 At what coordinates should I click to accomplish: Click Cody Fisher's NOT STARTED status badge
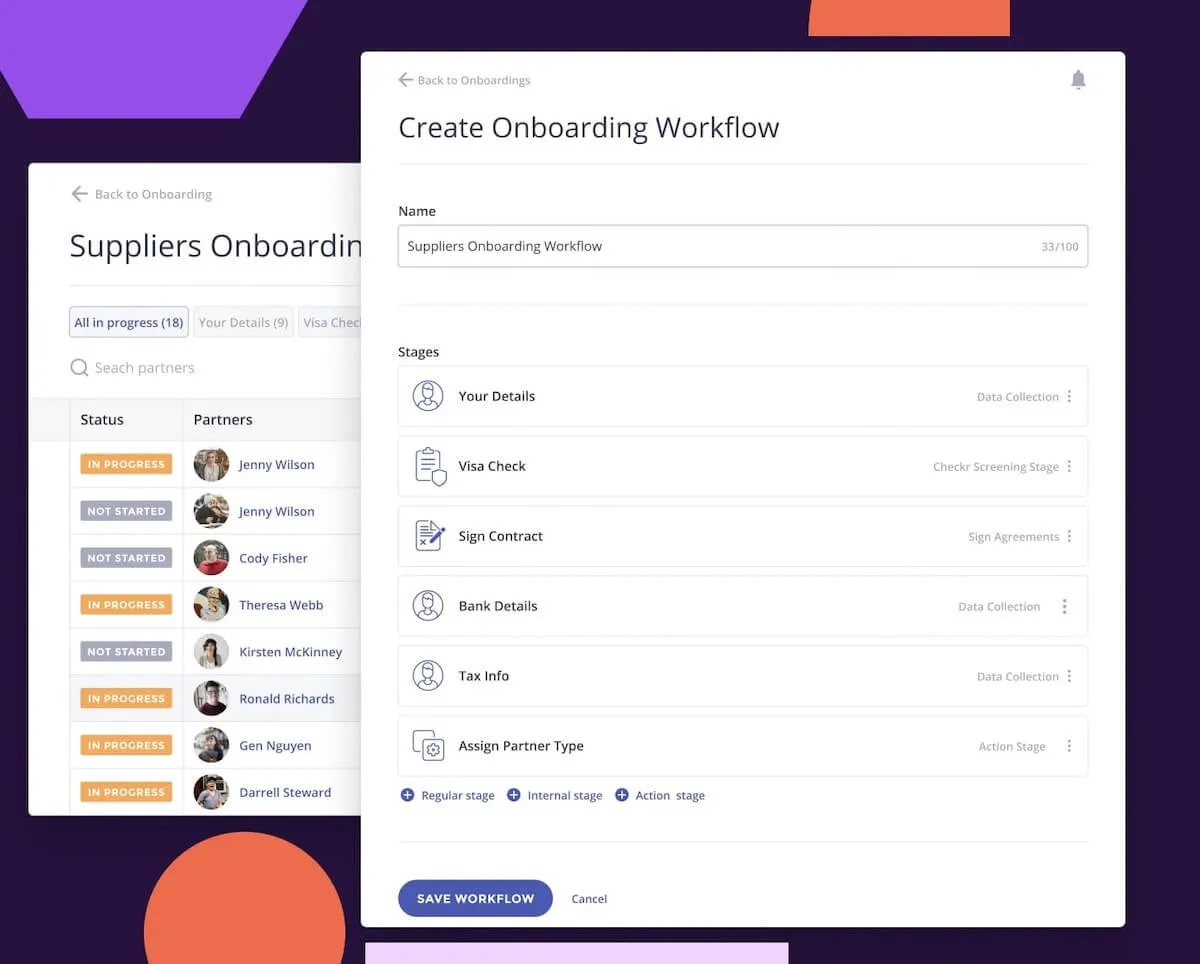126,558
